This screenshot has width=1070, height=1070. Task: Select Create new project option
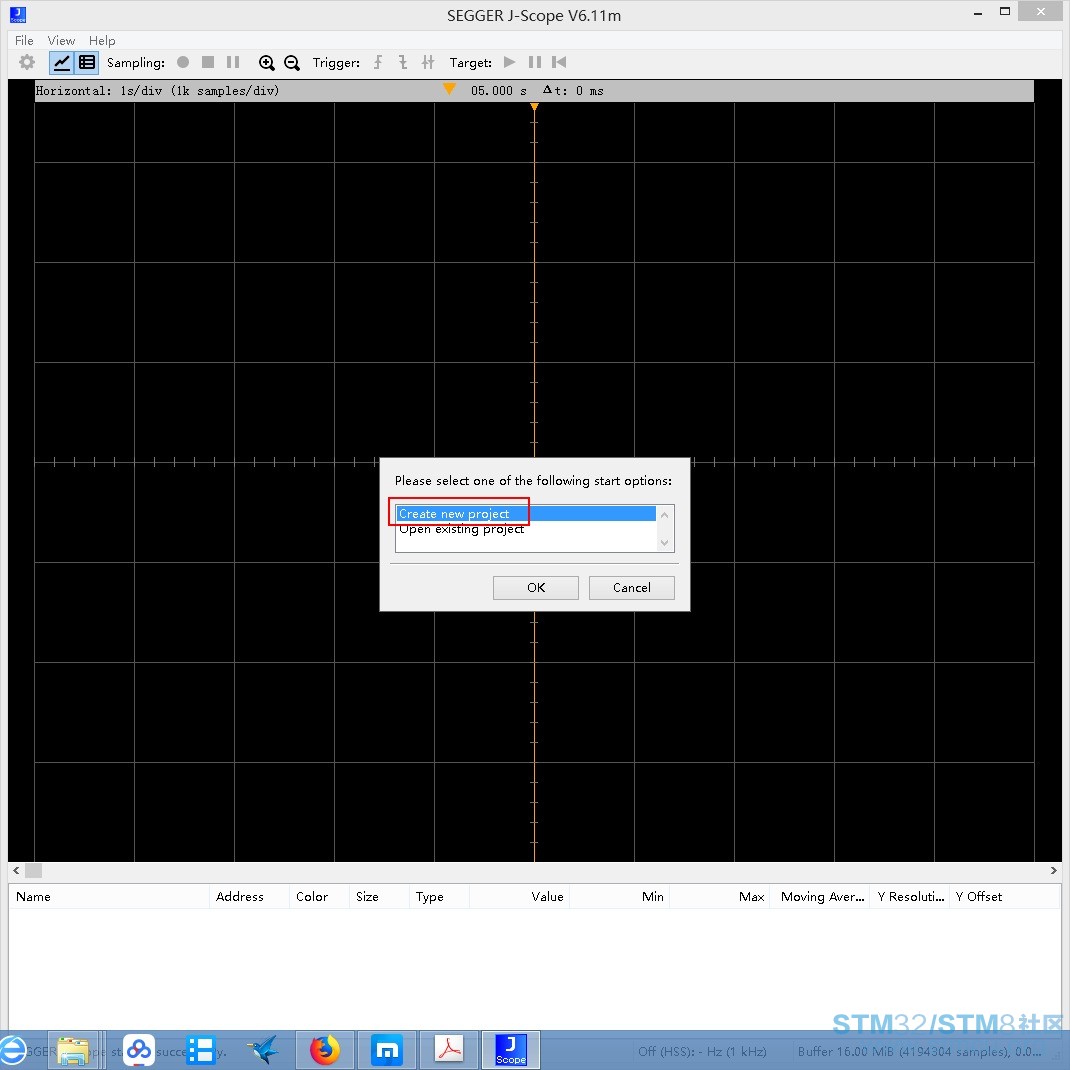[x=525, y=513]
